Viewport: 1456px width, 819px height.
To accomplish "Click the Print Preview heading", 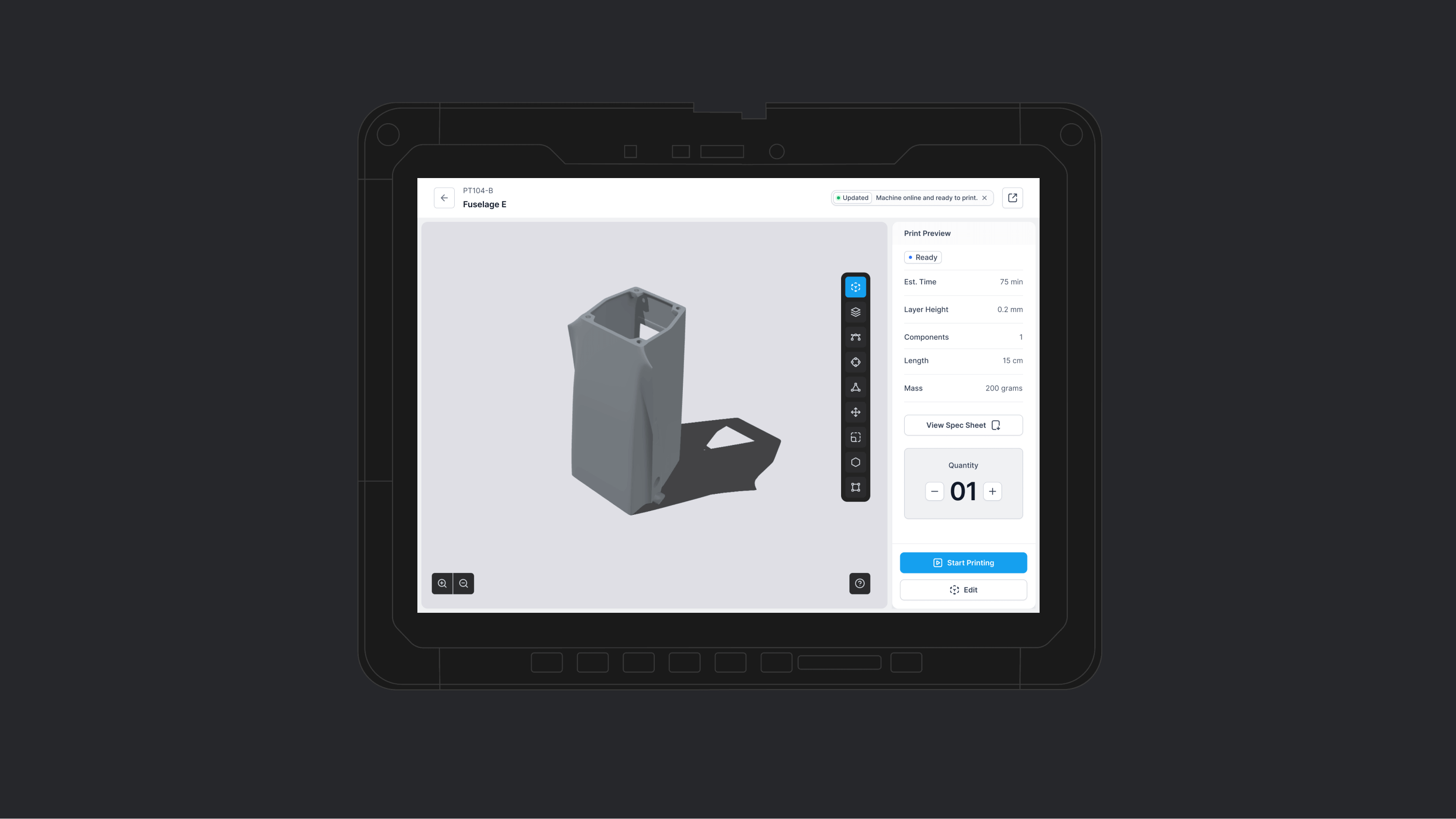I will pos(927,233).
